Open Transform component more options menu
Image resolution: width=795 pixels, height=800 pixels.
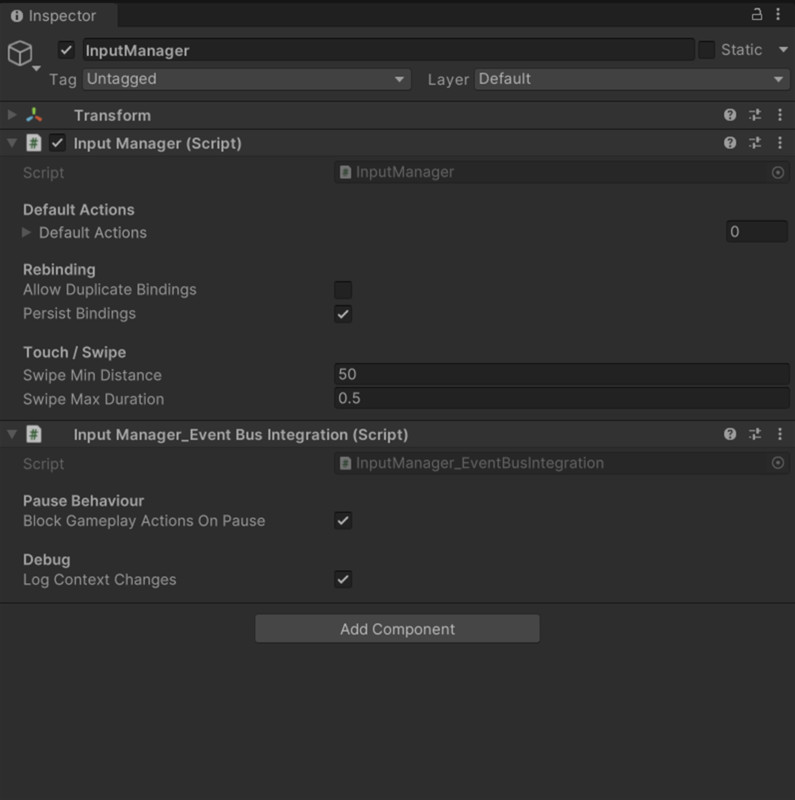[x=780, y=115]
